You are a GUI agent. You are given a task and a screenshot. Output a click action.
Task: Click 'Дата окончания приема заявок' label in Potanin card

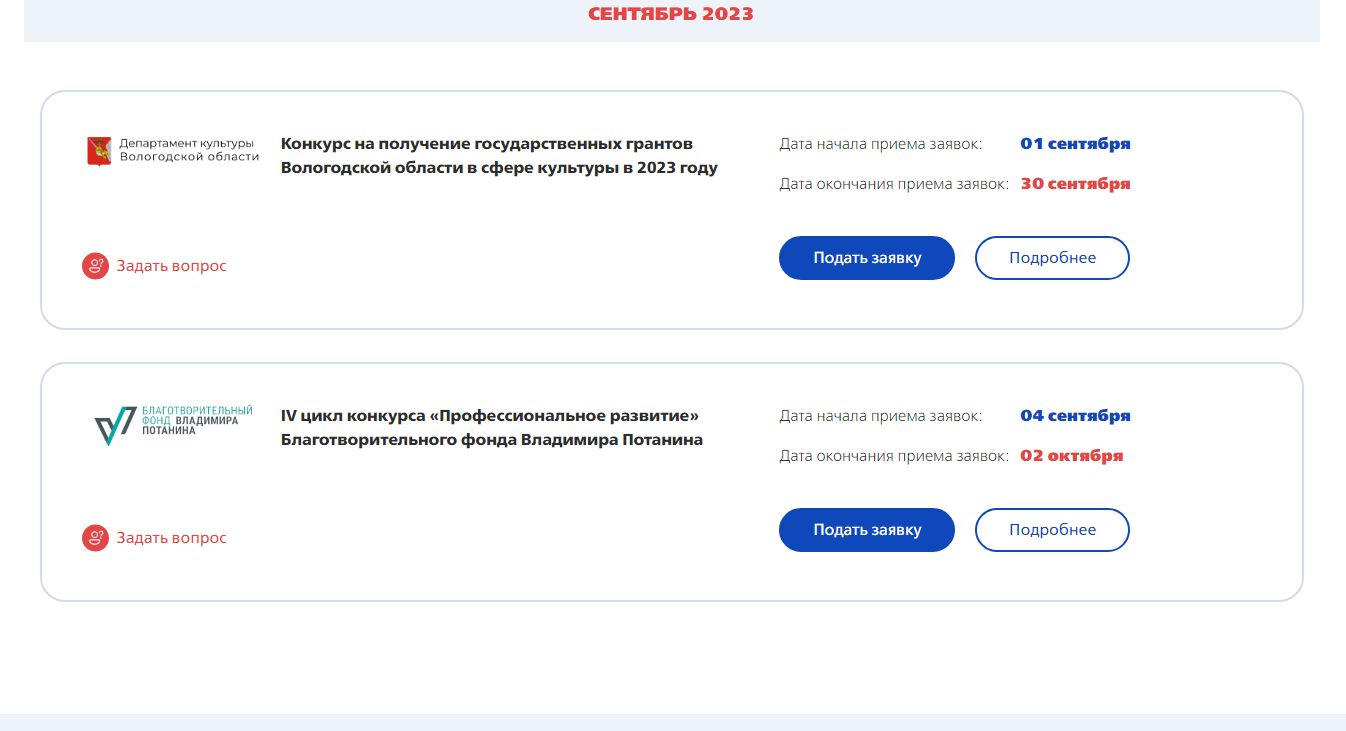894,456
